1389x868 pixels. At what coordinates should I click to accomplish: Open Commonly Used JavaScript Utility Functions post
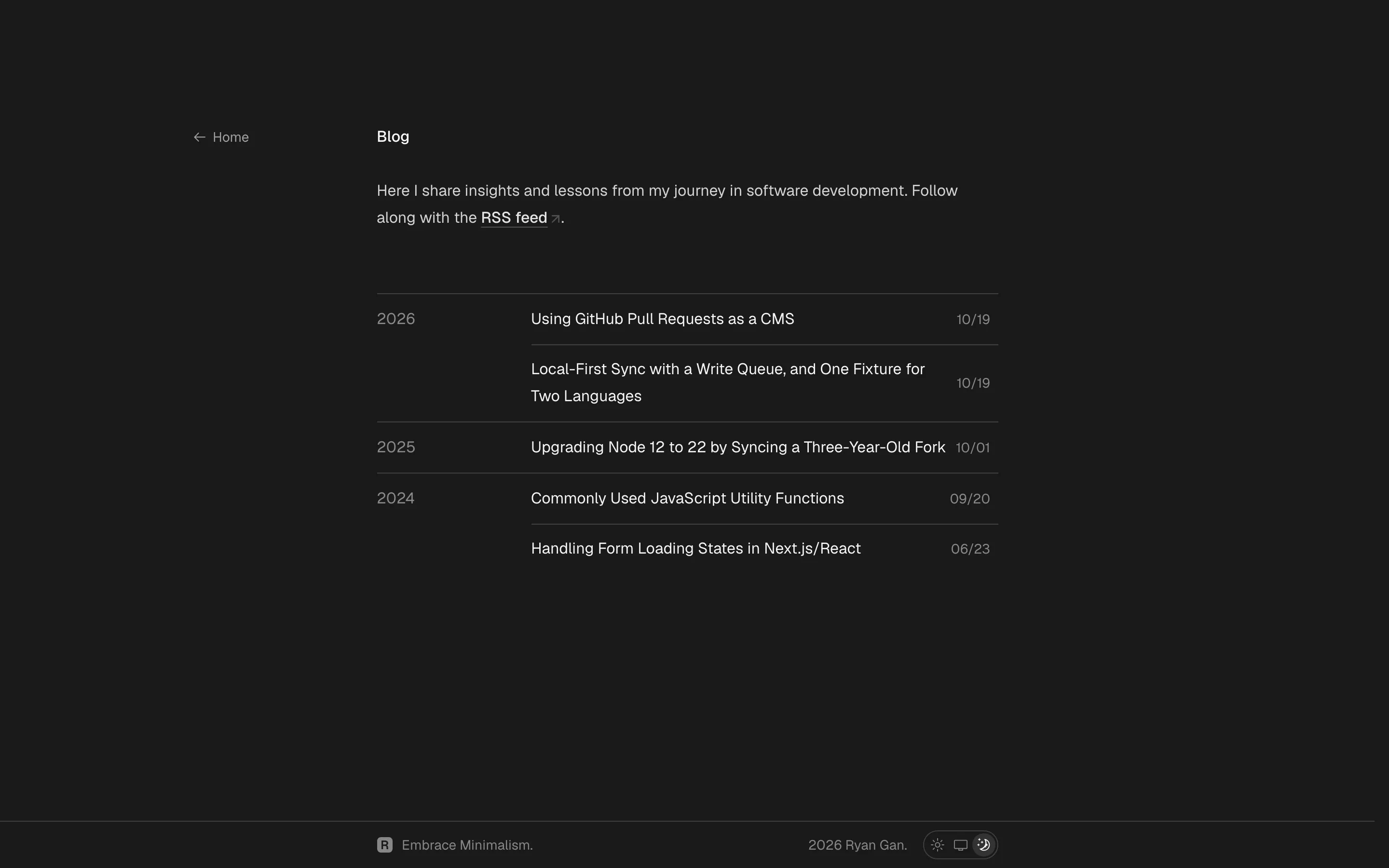pyautogui.click(x=688, y=498)
